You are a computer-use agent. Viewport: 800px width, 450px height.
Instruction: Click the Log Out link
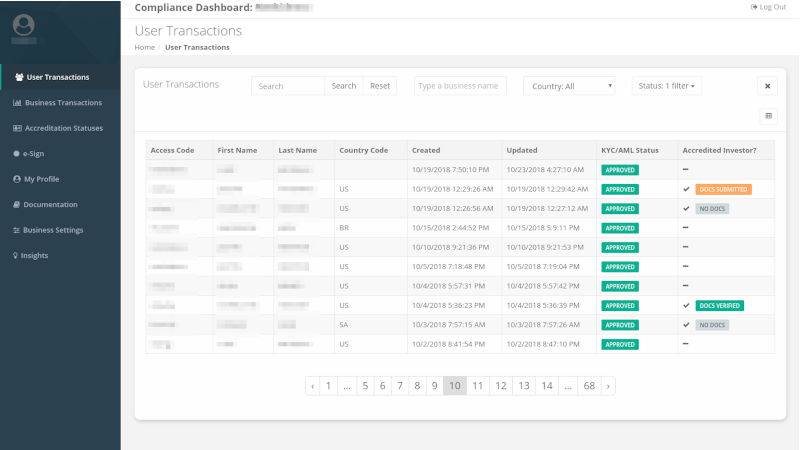768,7
